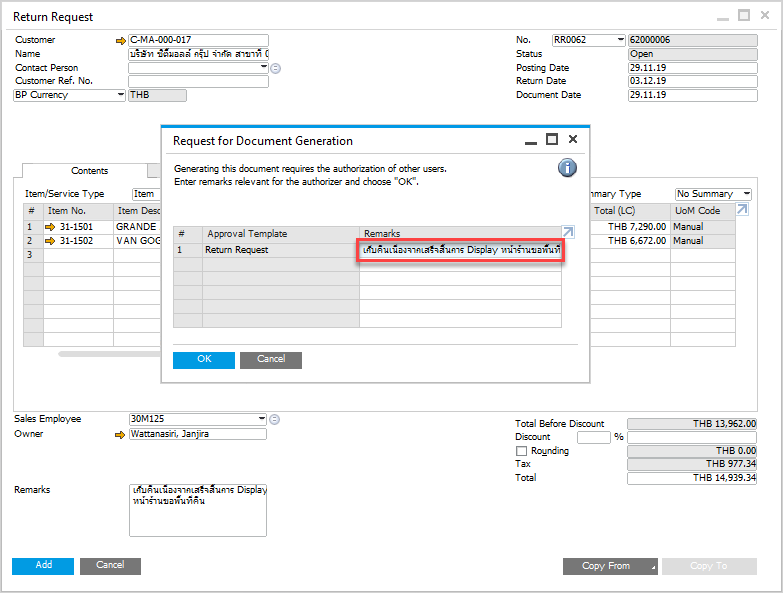Open the BP Currency dropdown

point(120,94)
